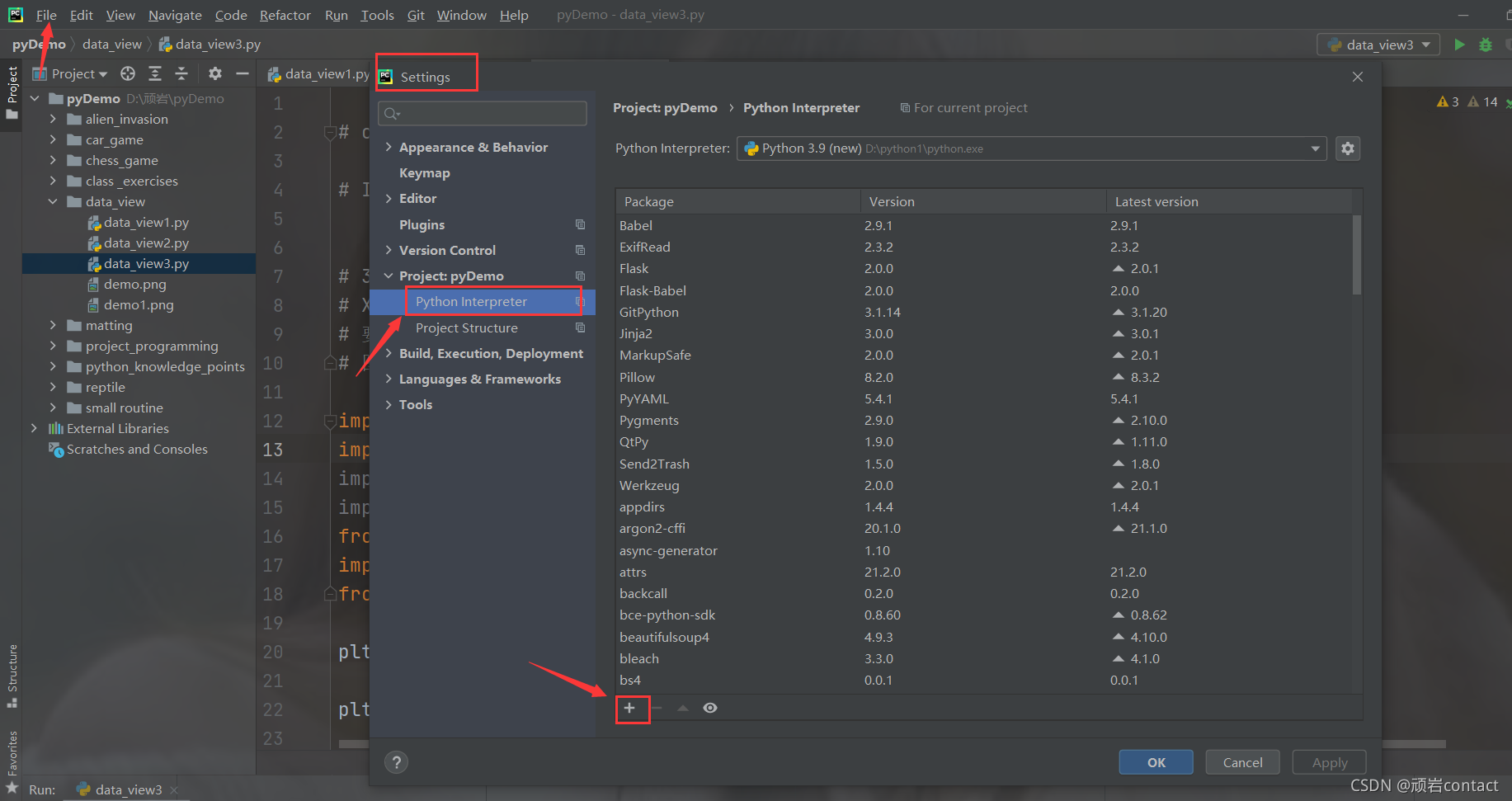The image size is (1512, 801).
Task: Click the copy icon next to Version Control
Action: coord(580,250)
